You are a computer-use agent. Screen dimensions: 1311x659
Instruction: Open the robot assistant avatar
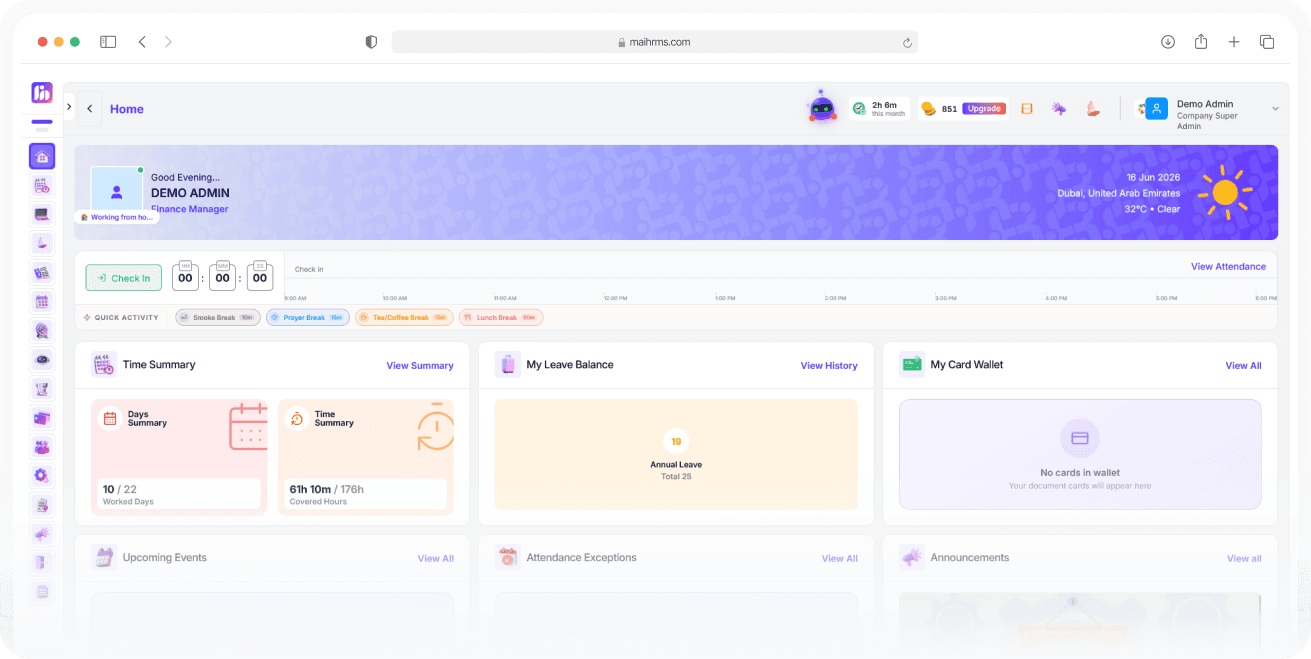coord(822,107)
